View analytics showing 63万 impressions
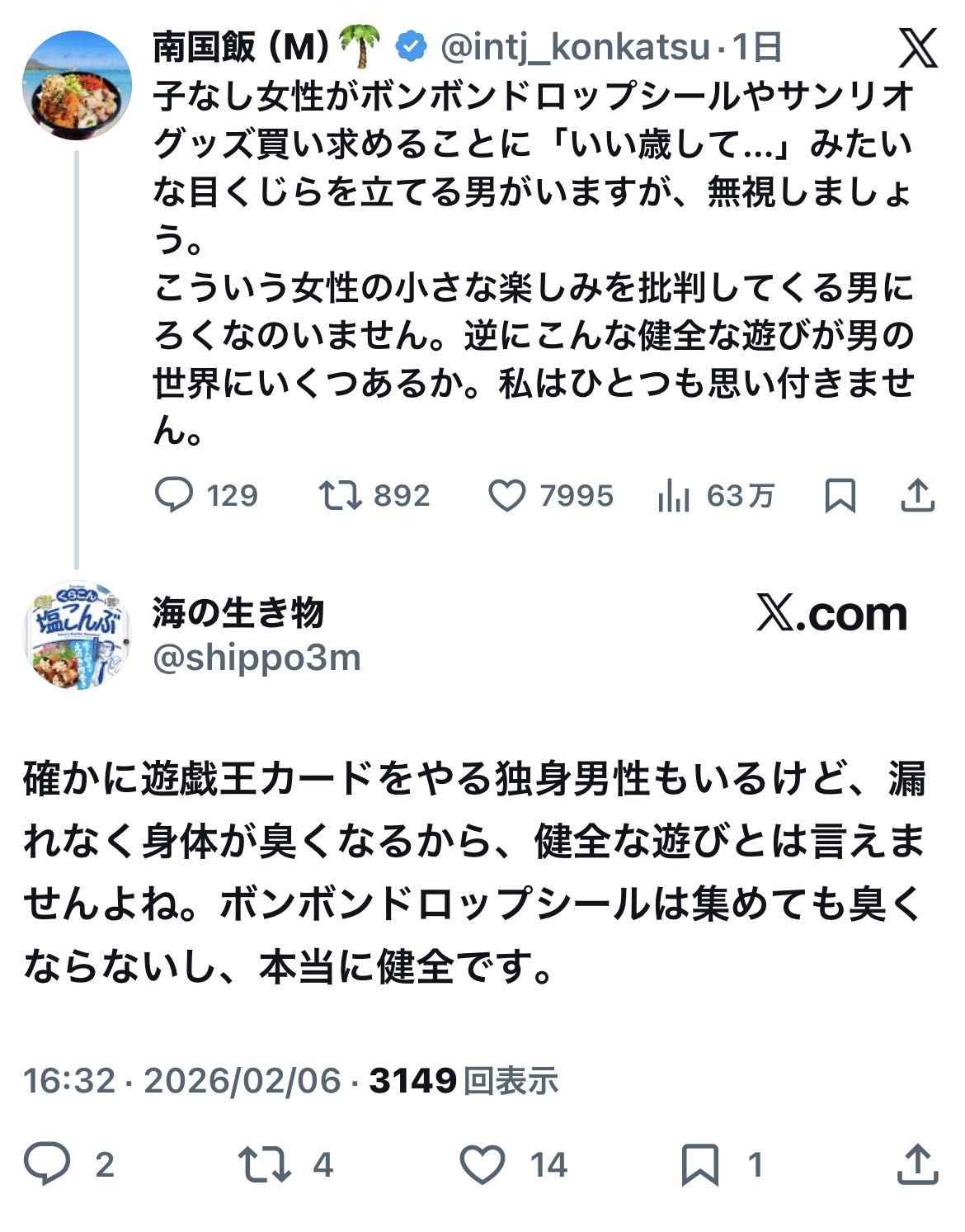Viewport: 965px width, 1232px height. (674, 496)
